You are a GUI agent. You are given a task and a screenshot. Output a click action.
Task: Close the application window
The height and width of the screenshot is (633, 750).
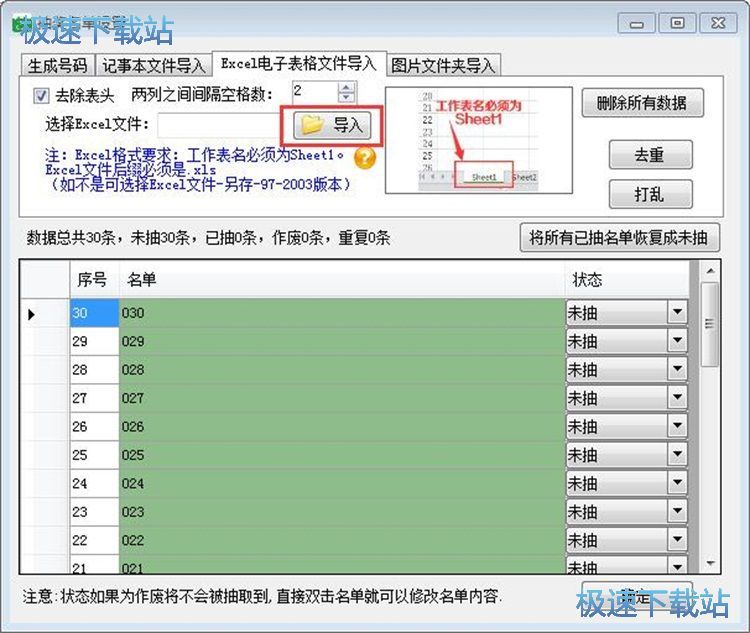pyautogui.click(x=718, y=23)
